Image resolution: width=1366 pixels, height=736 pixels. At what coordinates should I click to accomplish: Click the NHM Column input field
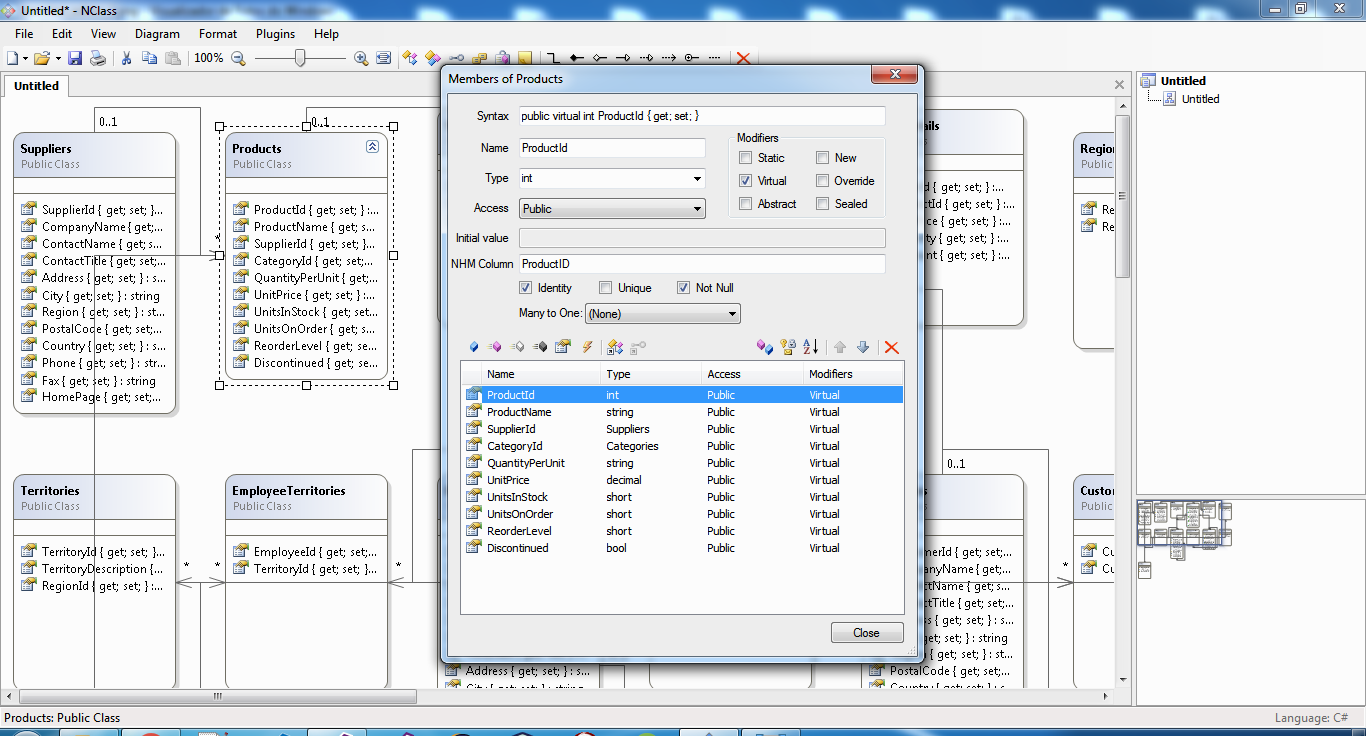coord(702,264)
